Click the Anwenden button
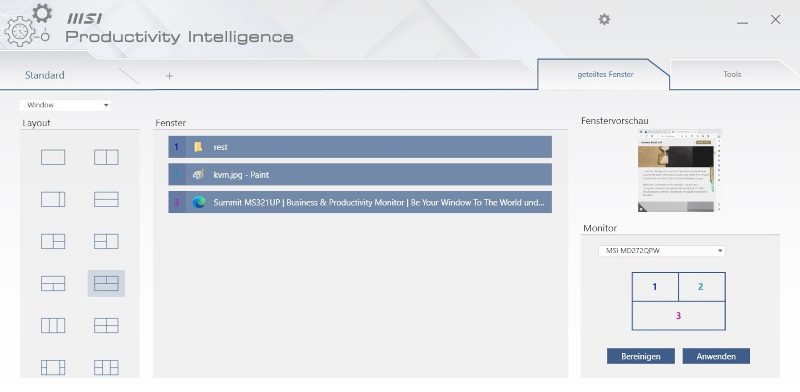 pos(716,356)
